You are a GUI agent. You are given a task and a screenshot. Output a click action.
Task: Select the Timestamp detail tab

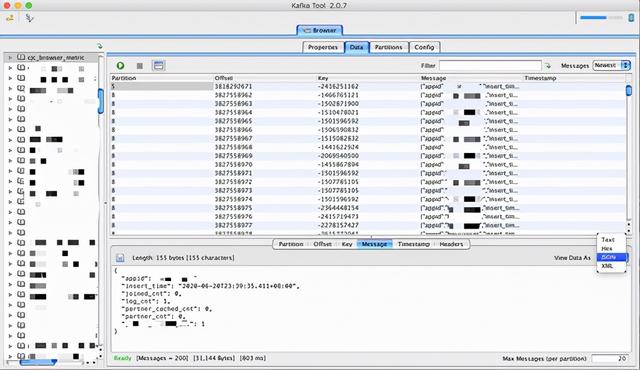coord(413,244)
